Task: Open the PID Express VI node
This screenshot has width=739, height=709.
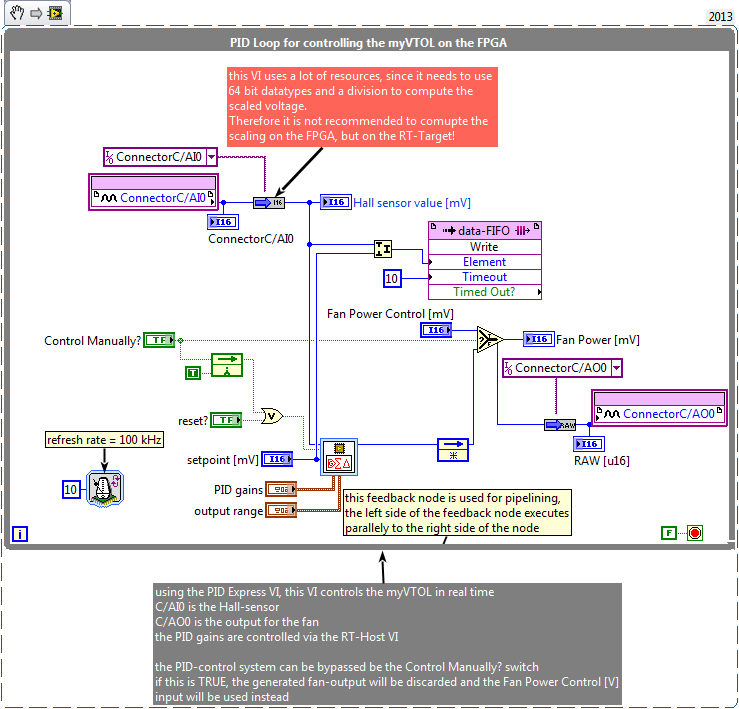Action: (x=338, y=457)
